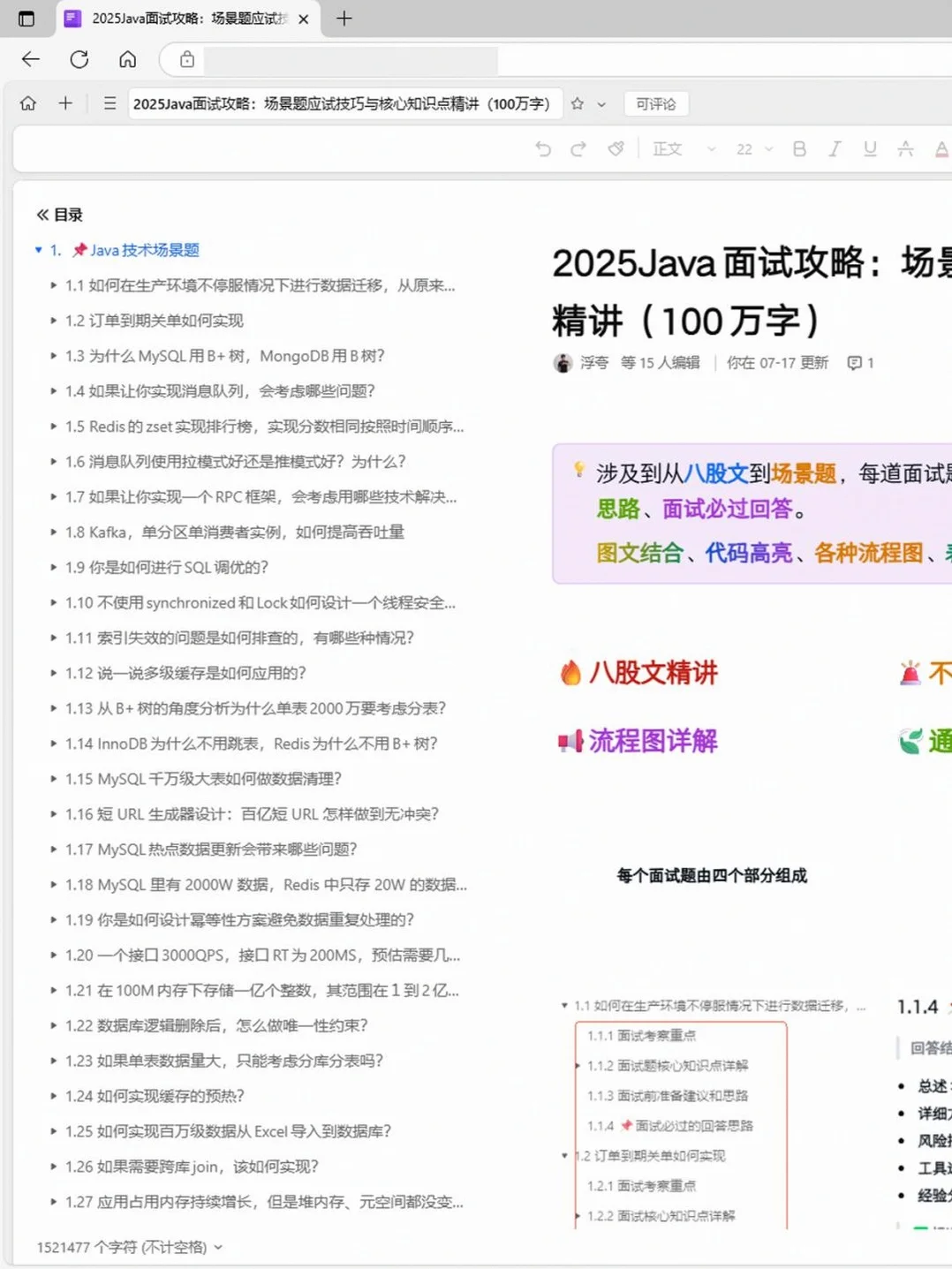Viewport: 952px width, 1269px height.
Task: Click the Redo icon in the toolbar
Action: coord(578,148)
